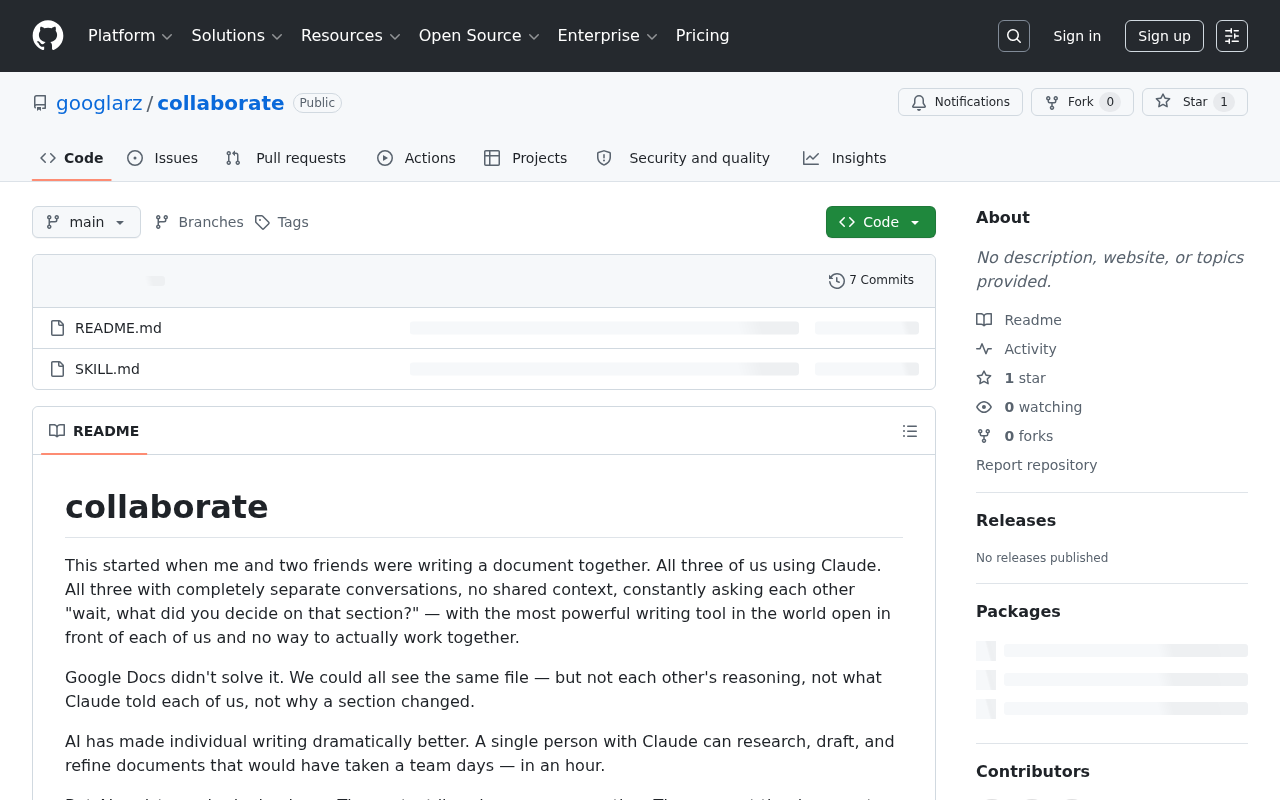
Task: Open the SKILL.md file
Action: 107,369
